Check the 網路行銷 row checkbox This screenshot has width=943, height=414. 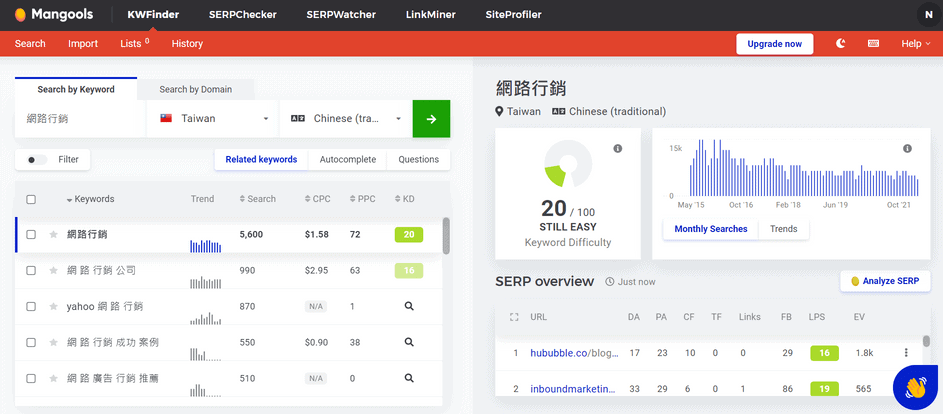point(31,235)
